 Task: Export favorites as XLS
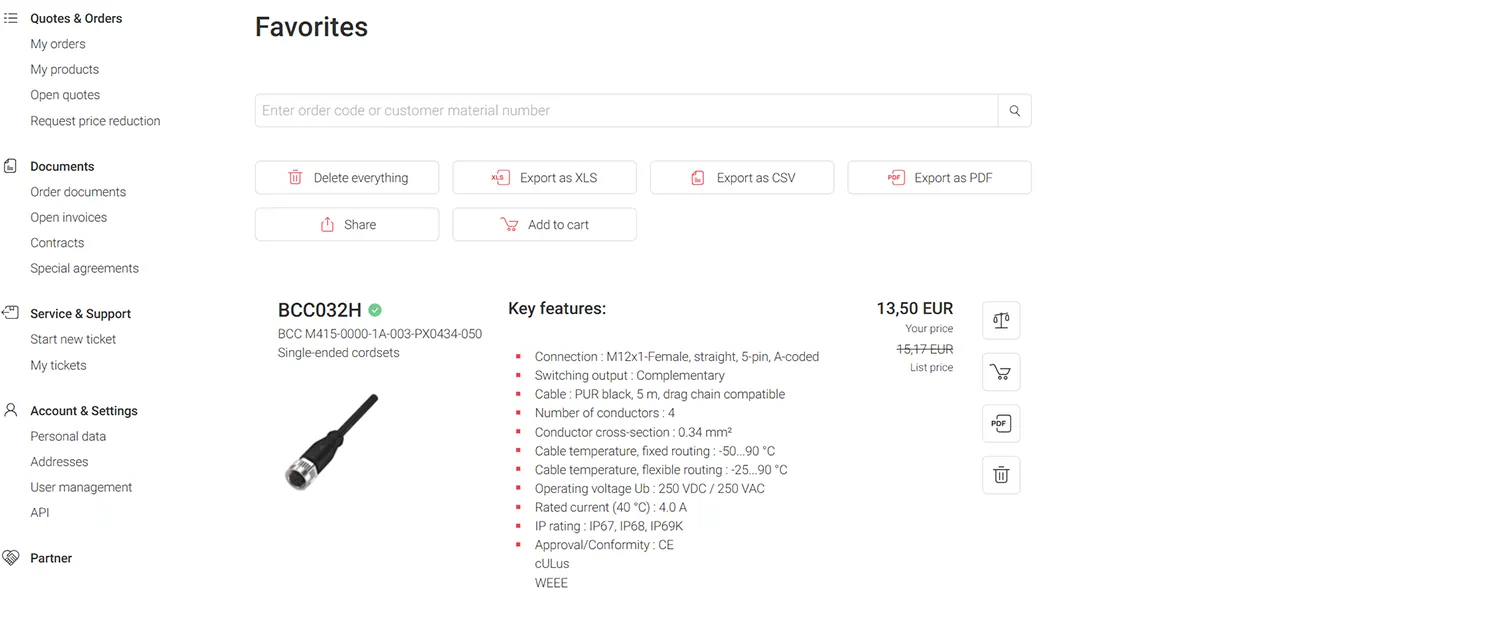tap(544, 178)
